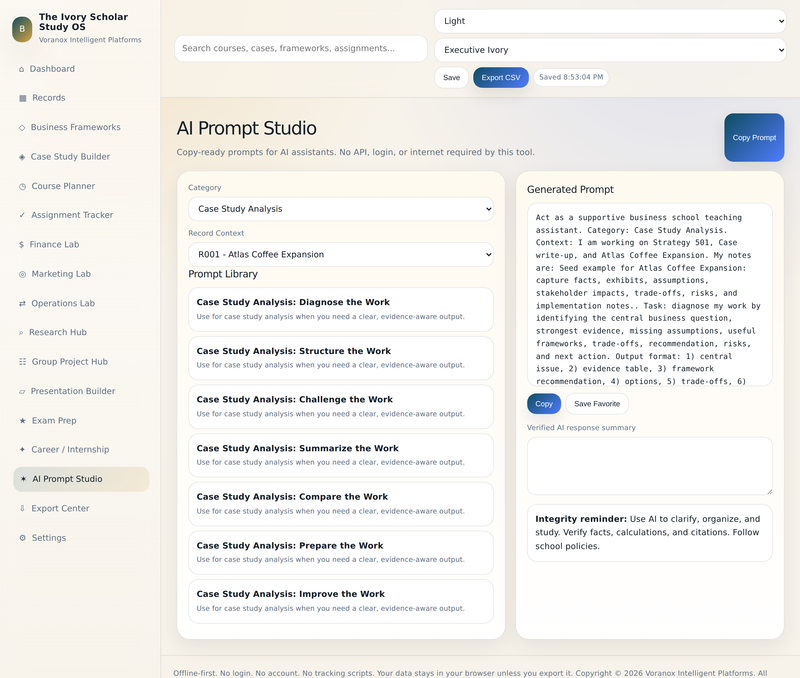Click the Finance Lab dollar icon
This screenshot has width=800, height=678.
(x=21, y=245)
